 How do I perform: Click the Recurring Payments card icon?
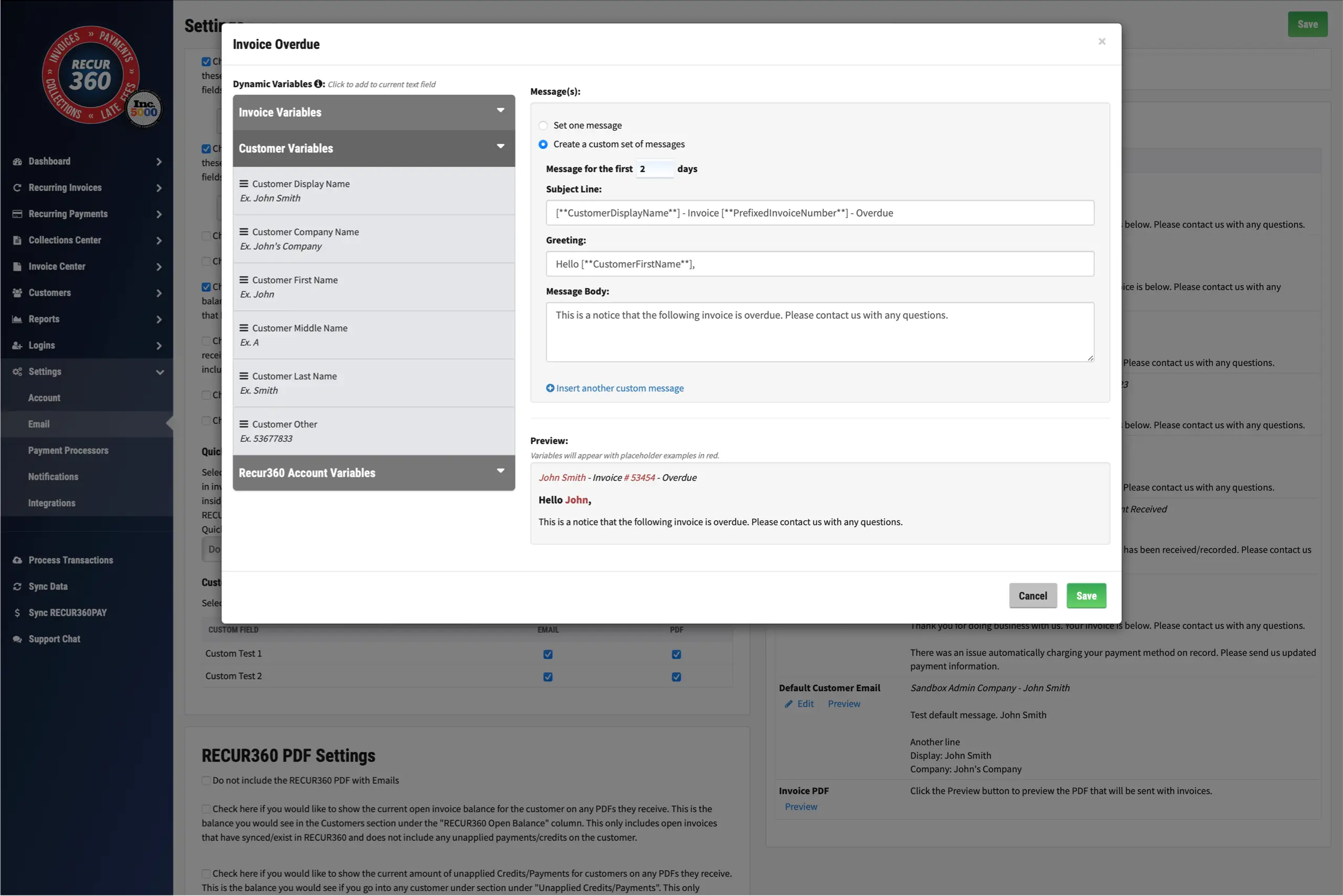click(x=17, y=214)
